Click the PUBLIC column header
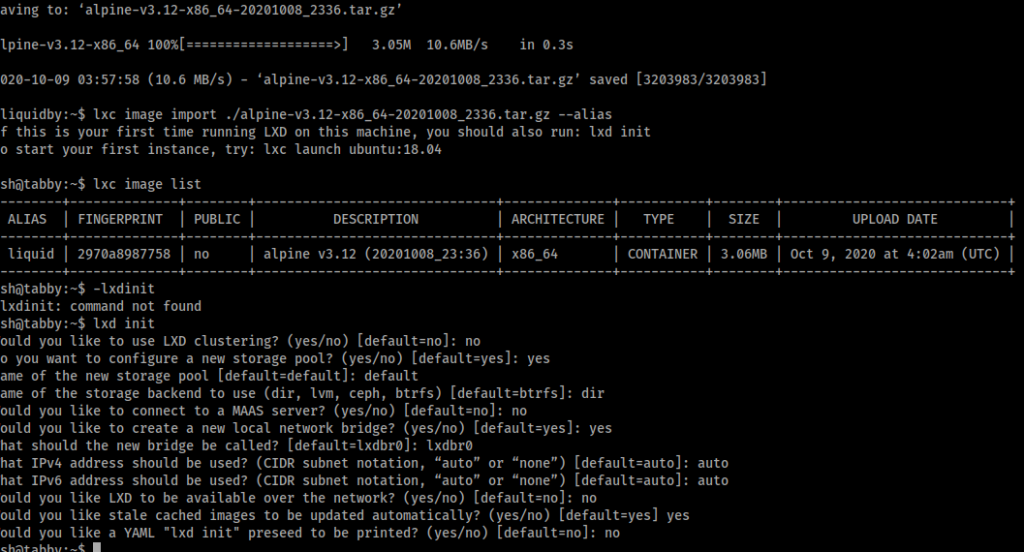The height and width of the screenshot is (552, 1024). coord(217,219)
